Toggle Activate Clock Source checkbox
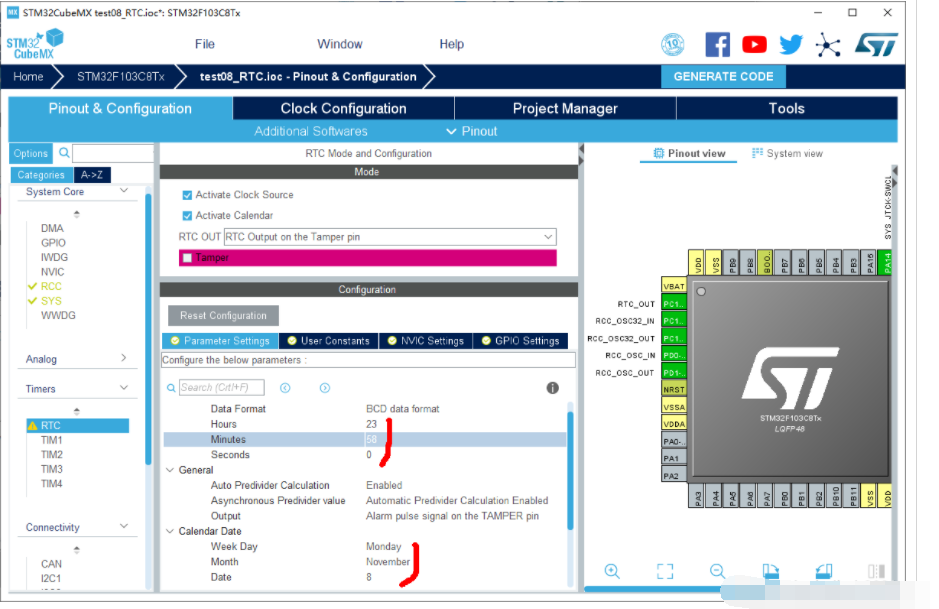Image resolution: width=939 pixels, height=609 pixels. pyautogui.click(x=187, y=195)
